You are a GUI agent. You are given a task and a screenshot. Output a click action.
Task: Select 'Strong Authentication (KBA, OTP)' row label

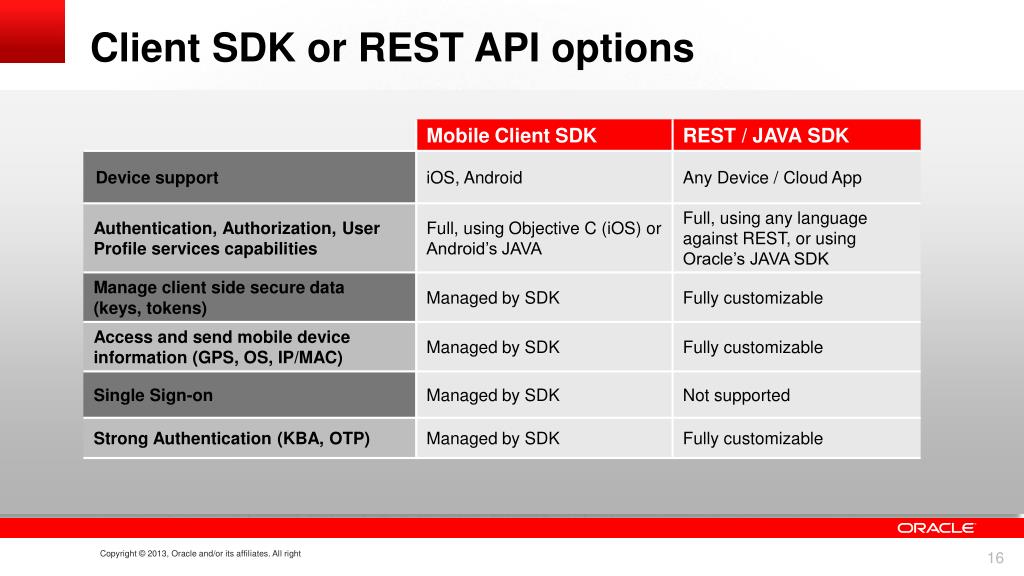click(x=249, y=438)
